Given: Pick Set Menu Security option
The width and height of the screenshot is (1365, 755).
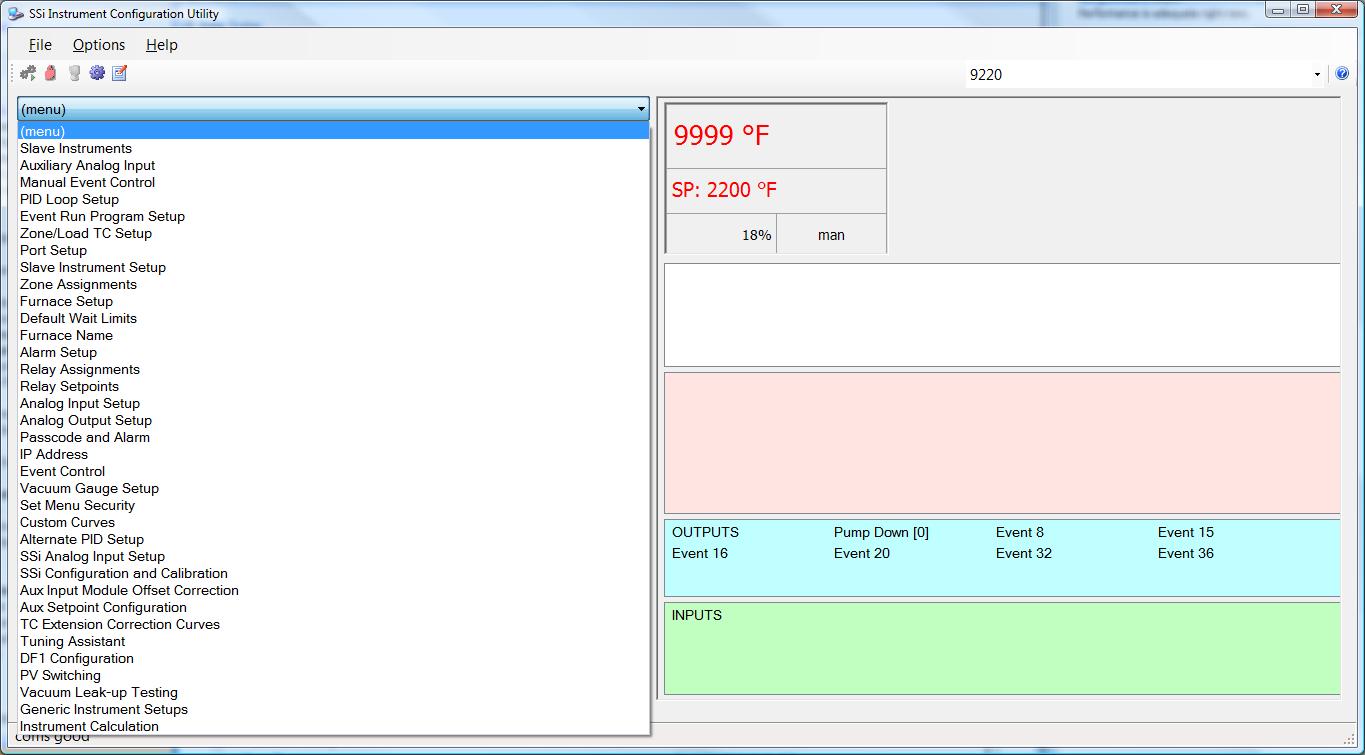Looking at the screenshot, I should 333,505.
